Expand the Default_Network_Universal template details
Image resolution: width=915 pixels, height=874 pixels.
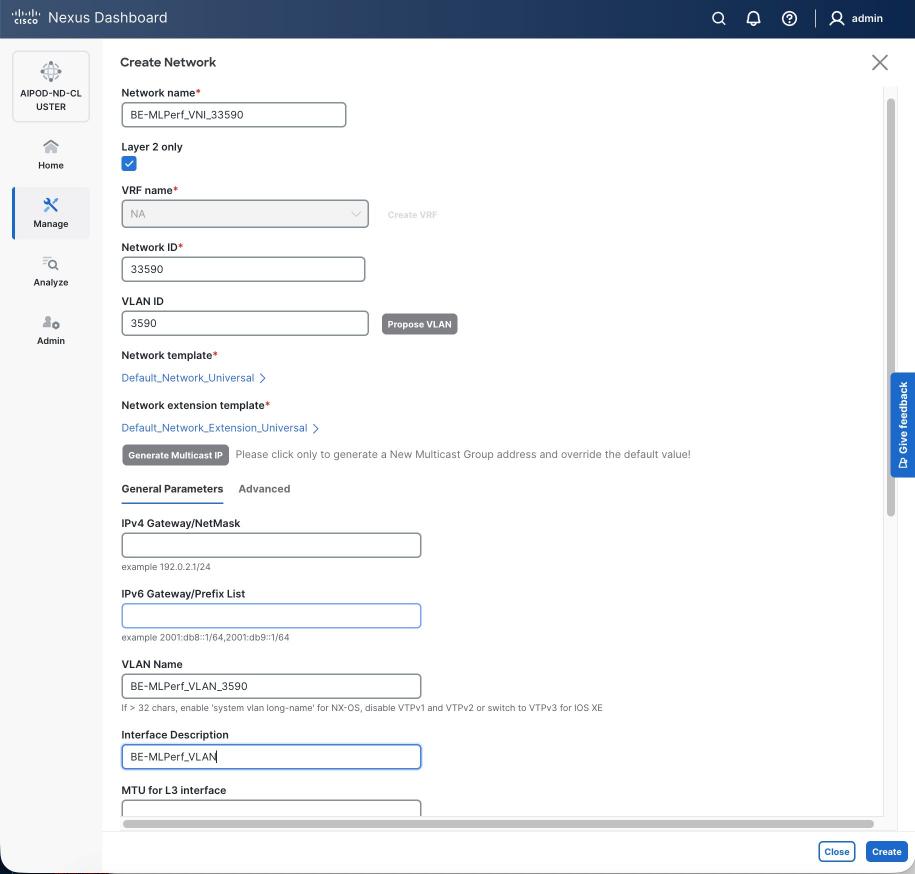tap(194, 378)
